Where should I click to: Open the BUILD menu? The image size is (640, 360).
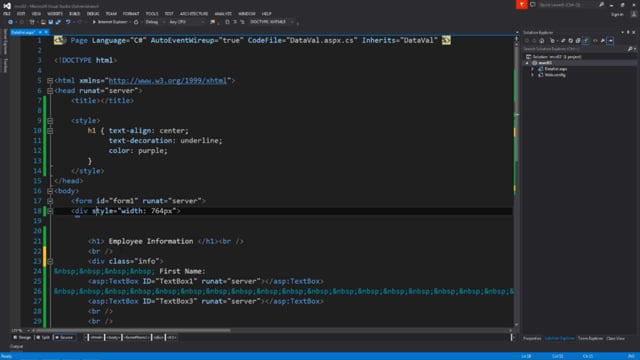tap(74, 13)
